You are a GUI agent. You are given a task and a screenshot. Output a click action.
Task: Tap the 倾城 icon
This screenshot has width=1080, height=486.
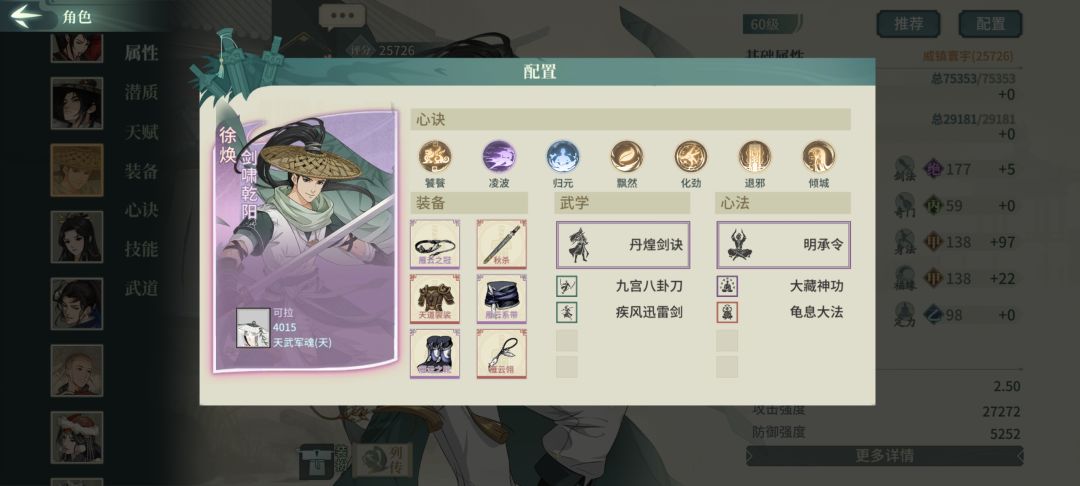(x=819, y=156)
